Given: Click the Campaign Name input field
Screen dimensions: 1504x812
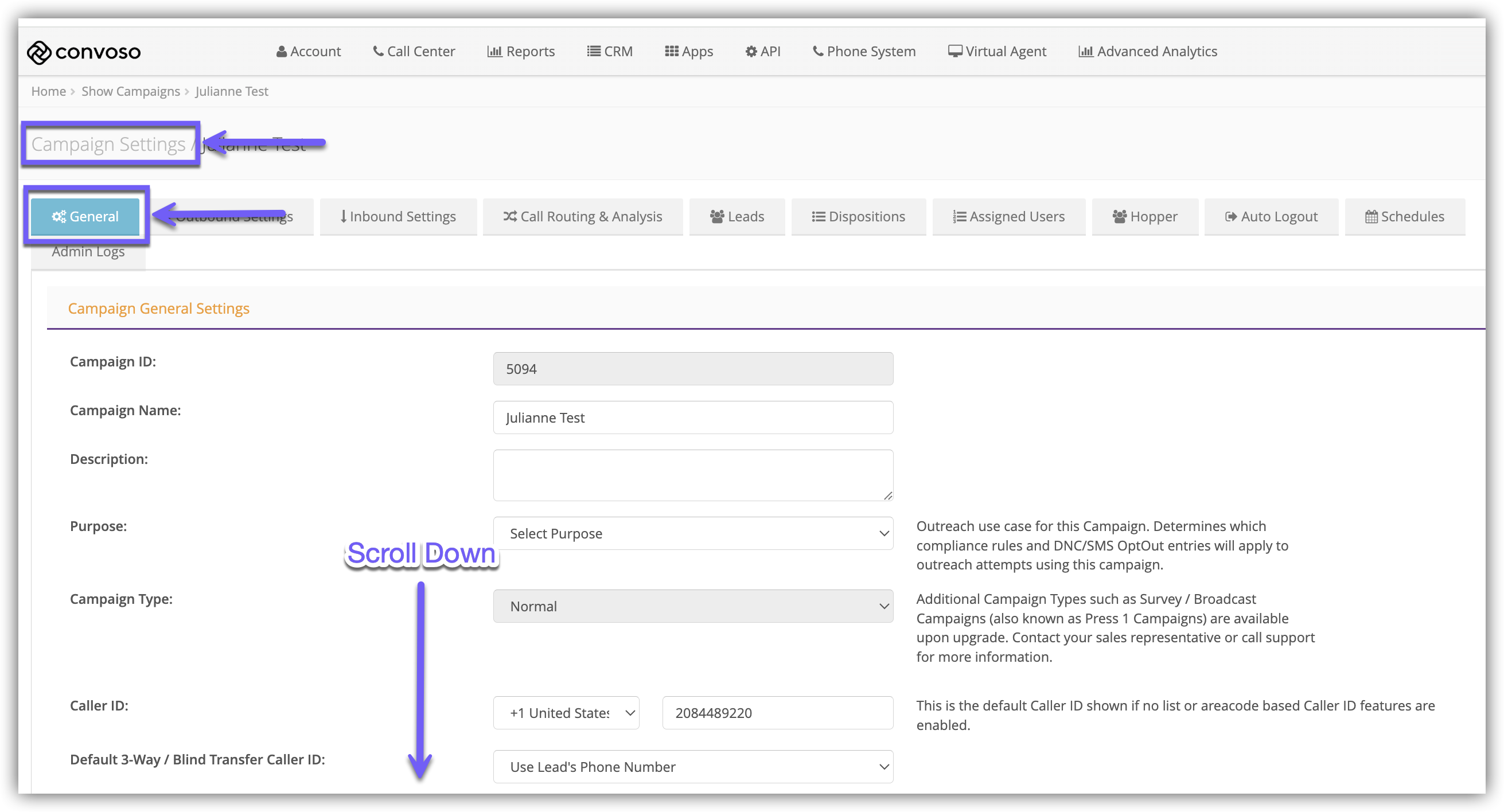Looking at the screenshot, I should coord(692,417).
